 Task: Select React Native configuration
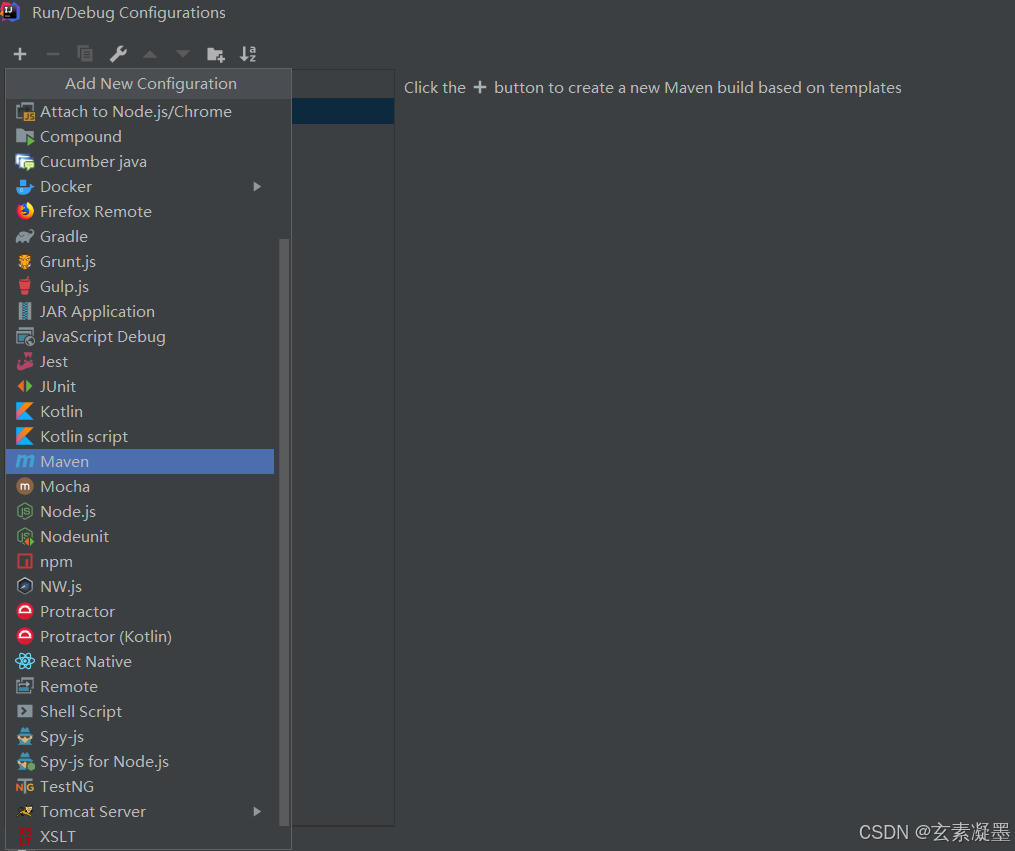coord(140,661)
